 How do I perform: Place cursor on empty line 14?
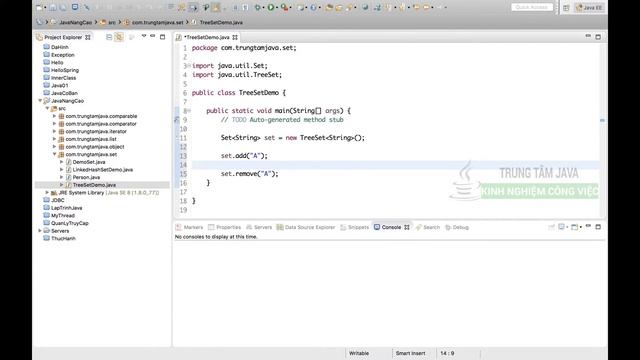click(395, 165)
